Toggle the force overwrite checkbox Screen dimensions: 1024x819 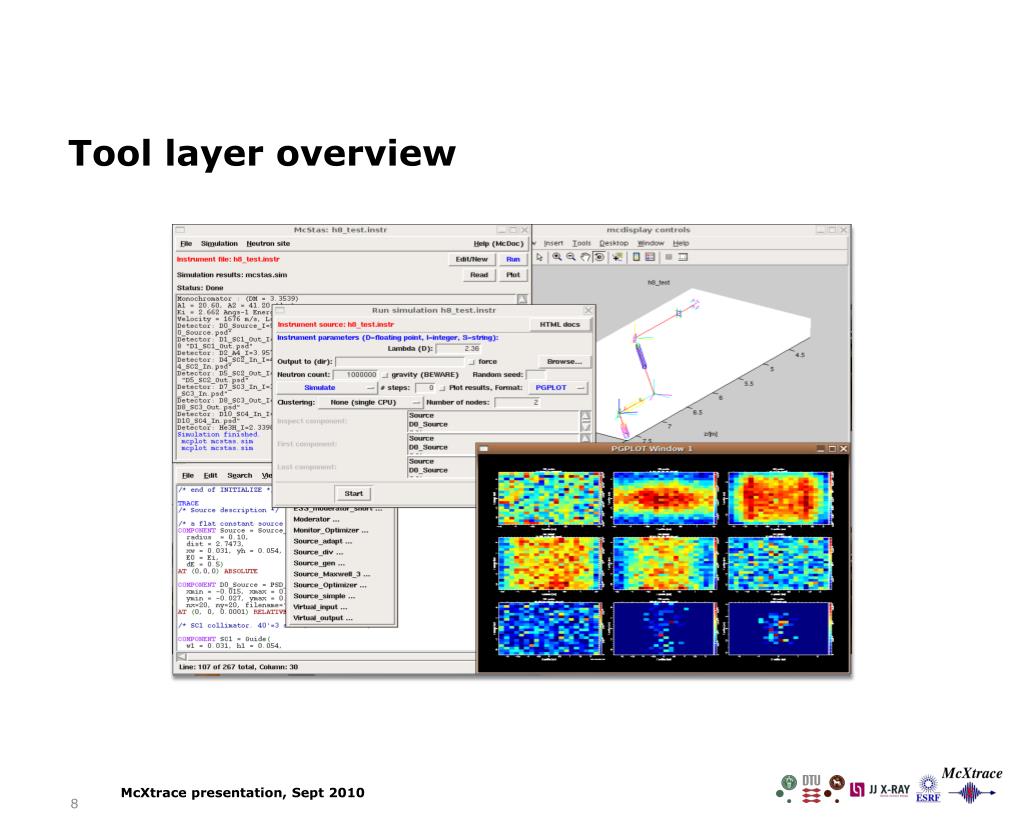(x=472, y=361)
